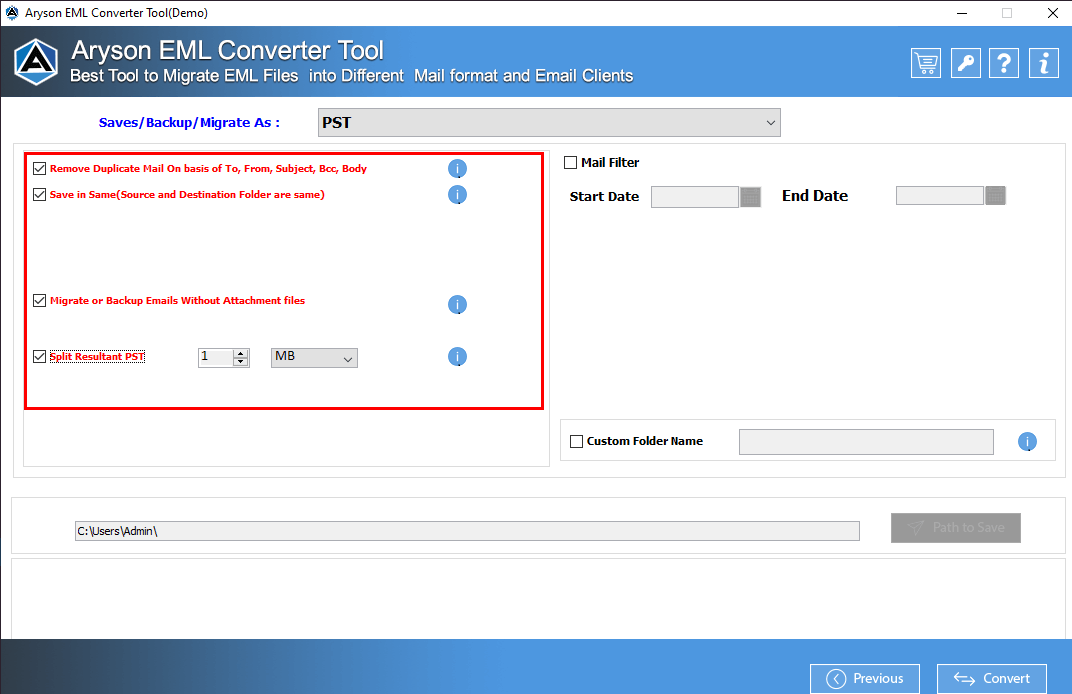Close the Aryson EML Converter window
The width and height of the screenshot is (1072, 694).
[x=1053, y=13]
